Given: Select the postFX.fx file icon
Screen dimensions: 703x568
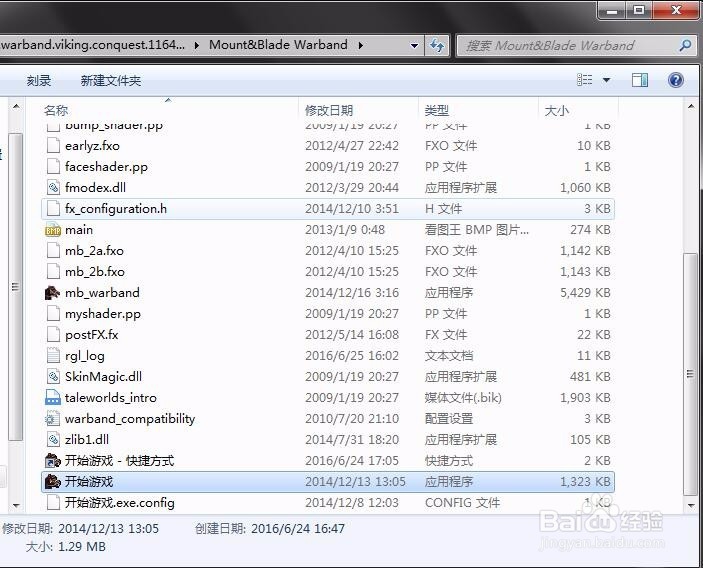Looking at the screenshot, I should 53,335.
